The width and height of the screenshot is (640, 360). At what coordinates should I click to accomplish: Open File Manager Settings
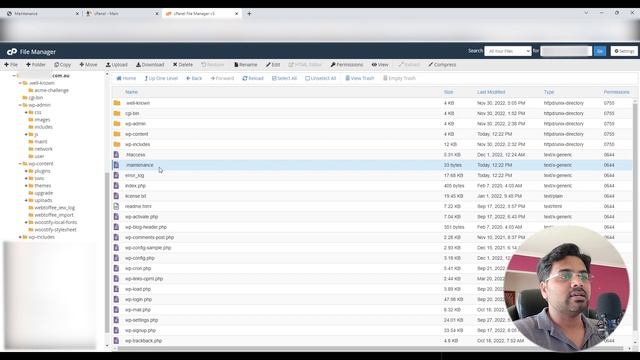[x=624, y=51]
